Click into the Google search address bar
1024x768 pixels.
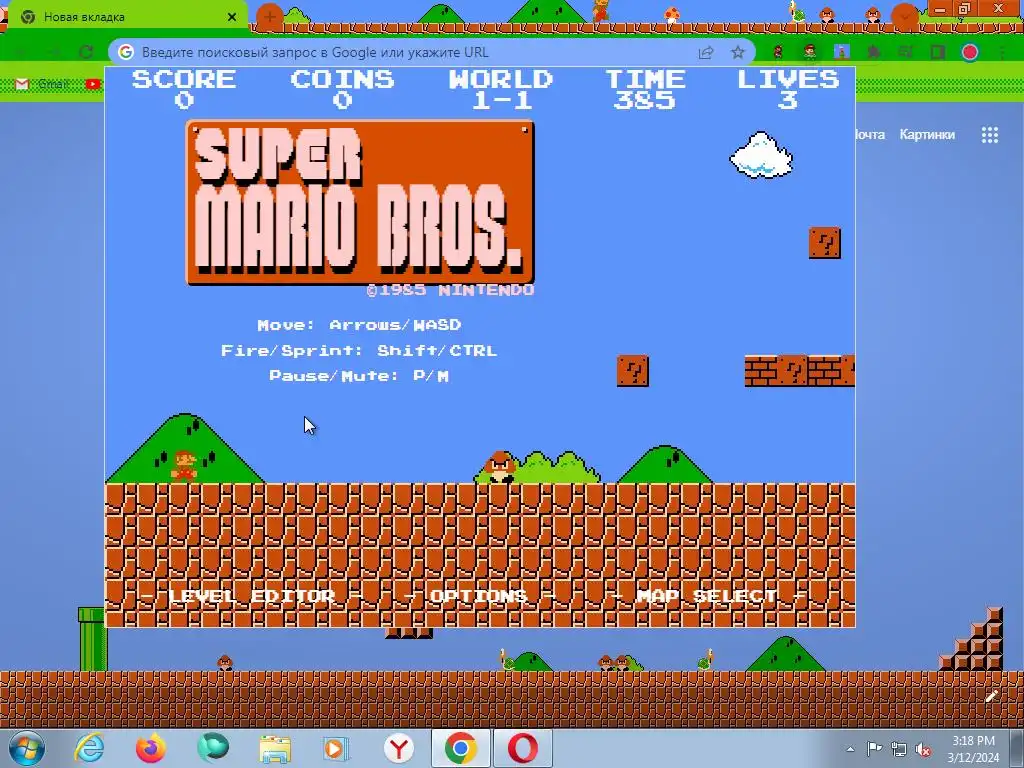[418, 52]
